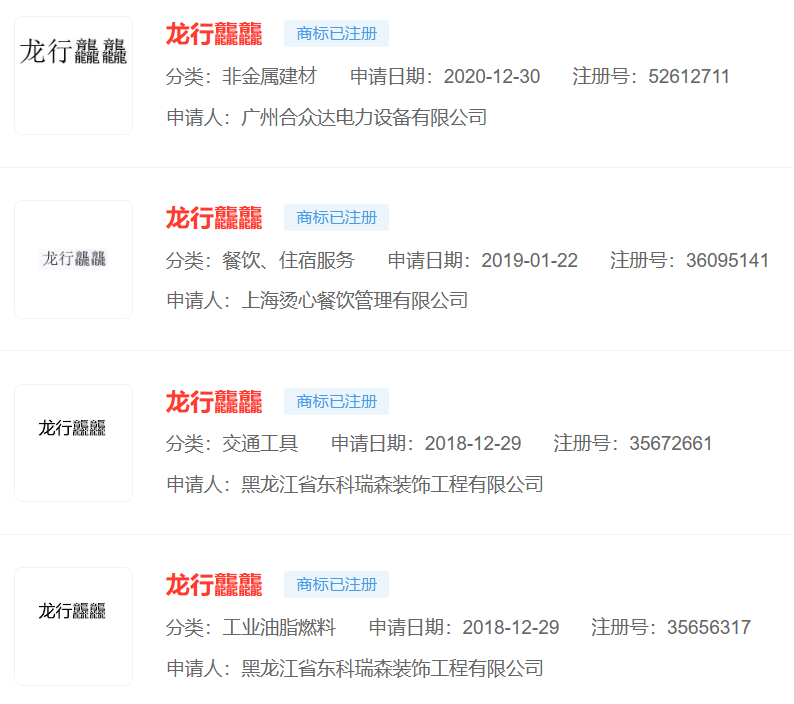Select text 分类：非金属建材

(241, 76)
